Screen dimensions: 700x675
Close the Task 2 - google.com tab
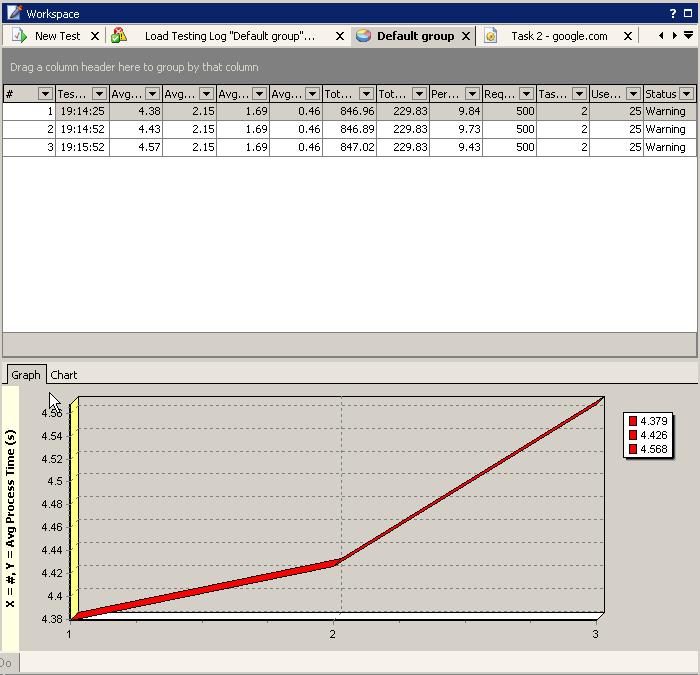tap(628, 36)
